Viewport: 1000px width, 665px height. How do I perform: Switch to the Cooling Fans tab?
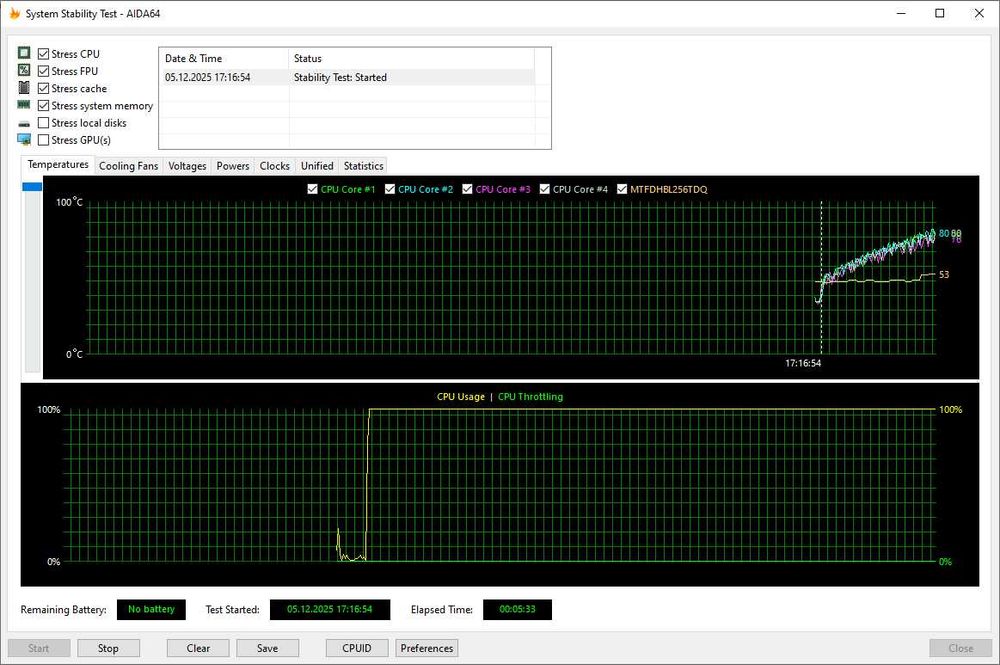click(x=128, y=166)
